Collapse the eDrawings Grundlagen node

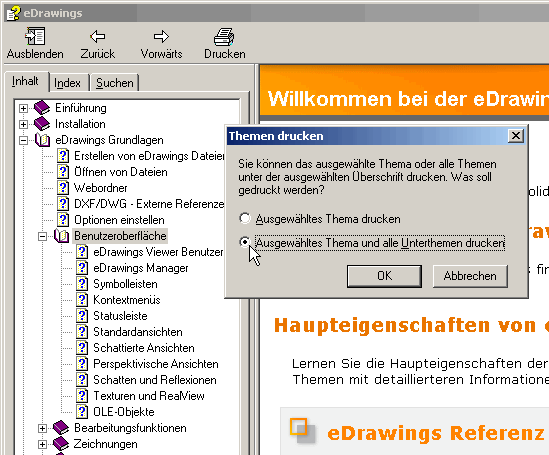tap(23, 140)
